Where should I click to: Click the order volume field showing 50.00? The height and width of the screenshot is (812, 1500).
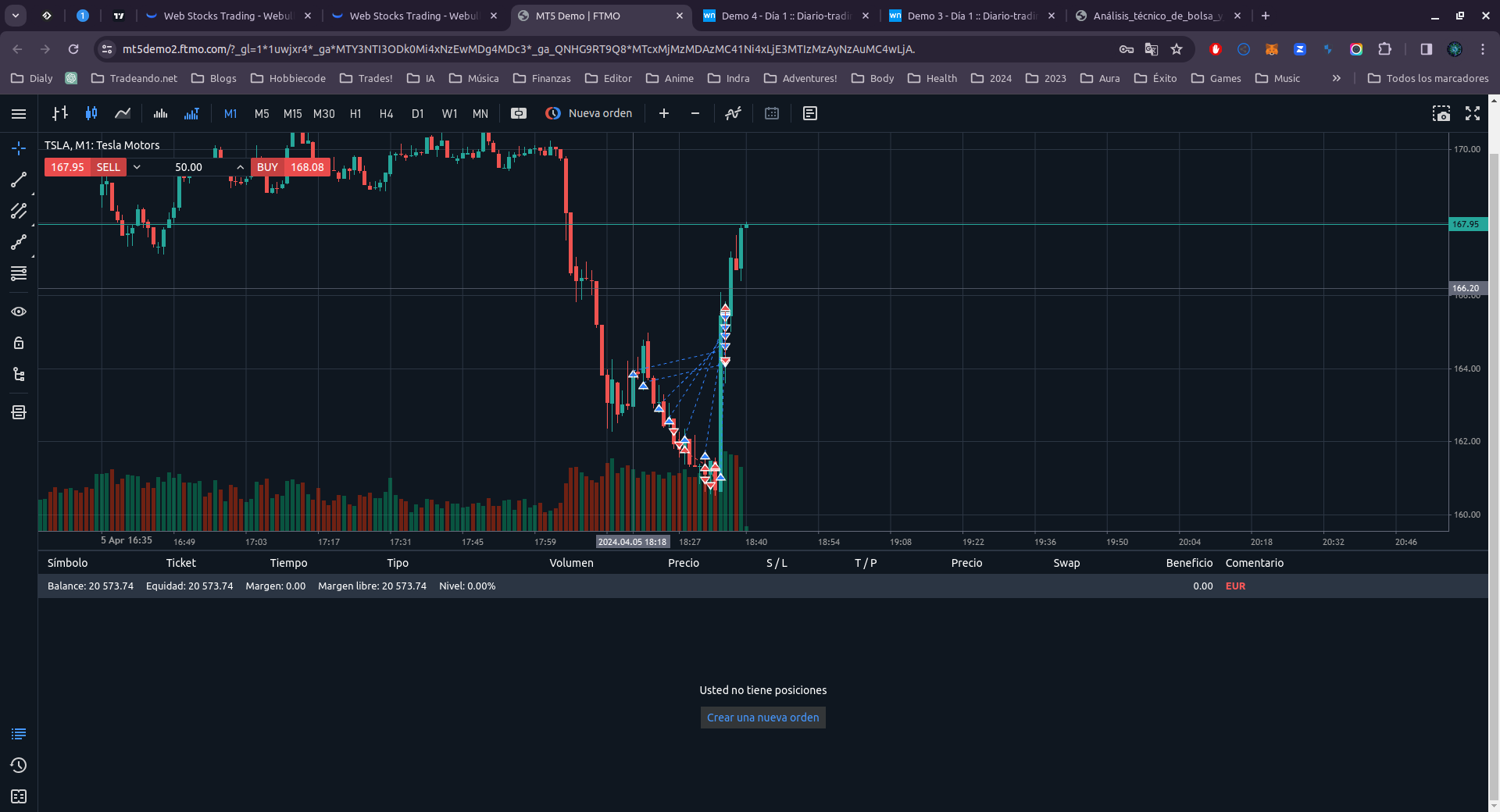pos(188,167)
